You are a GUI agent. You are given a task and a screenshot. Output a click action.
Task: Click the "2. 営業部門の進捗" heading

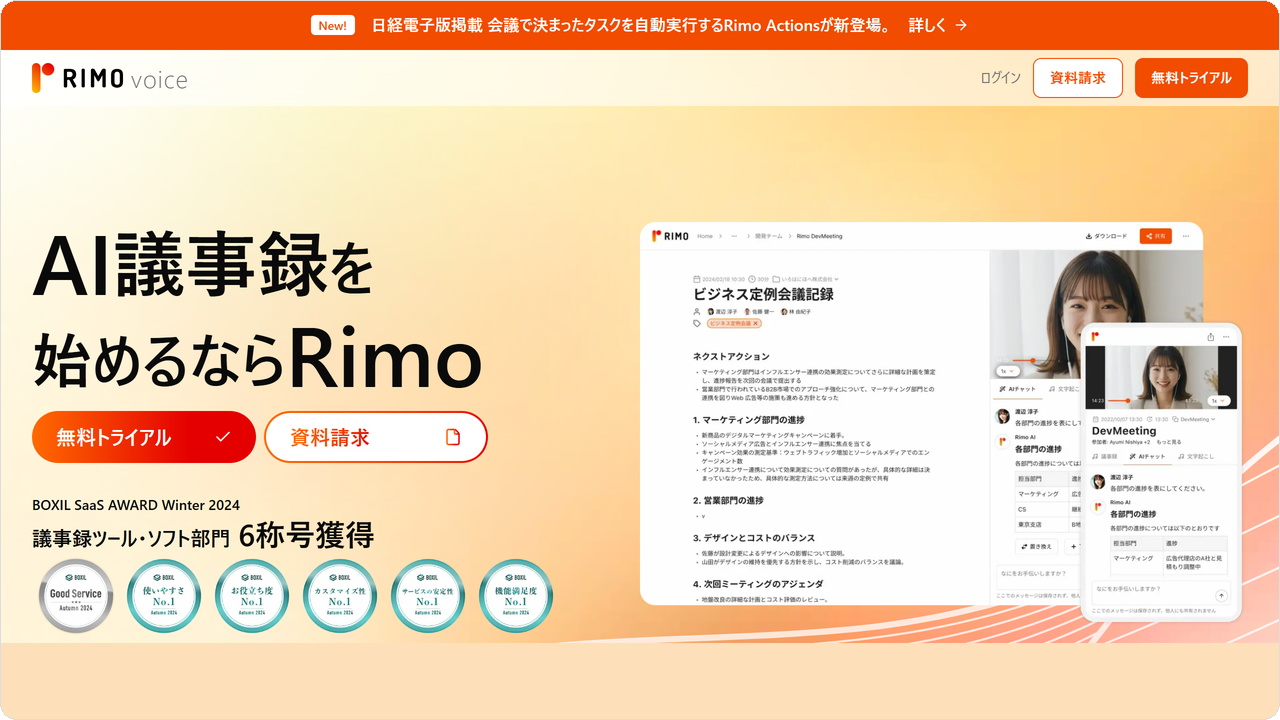pos(728,500)
